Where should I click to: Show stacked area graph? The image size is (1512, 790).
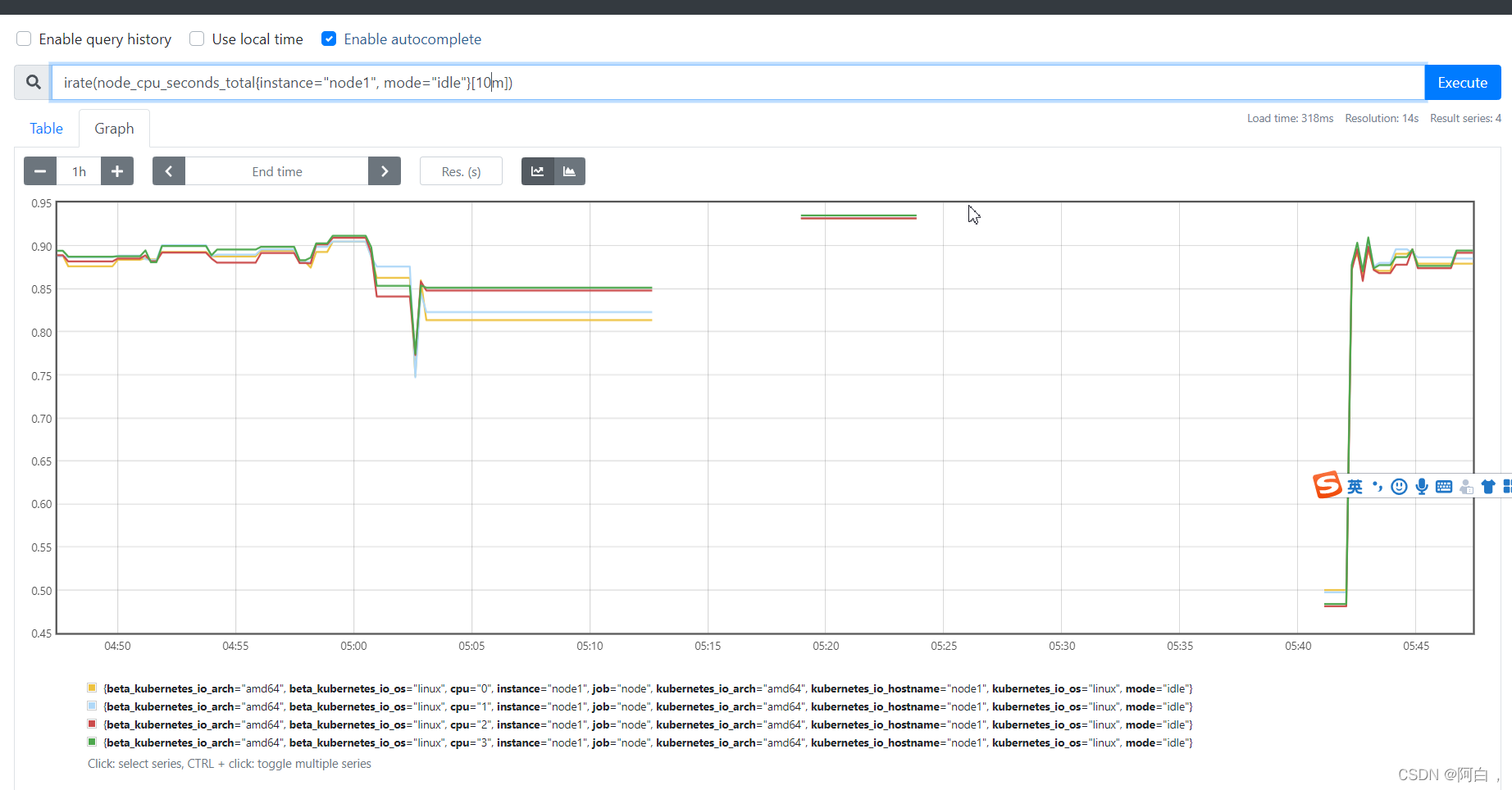[x=570, y=171]
